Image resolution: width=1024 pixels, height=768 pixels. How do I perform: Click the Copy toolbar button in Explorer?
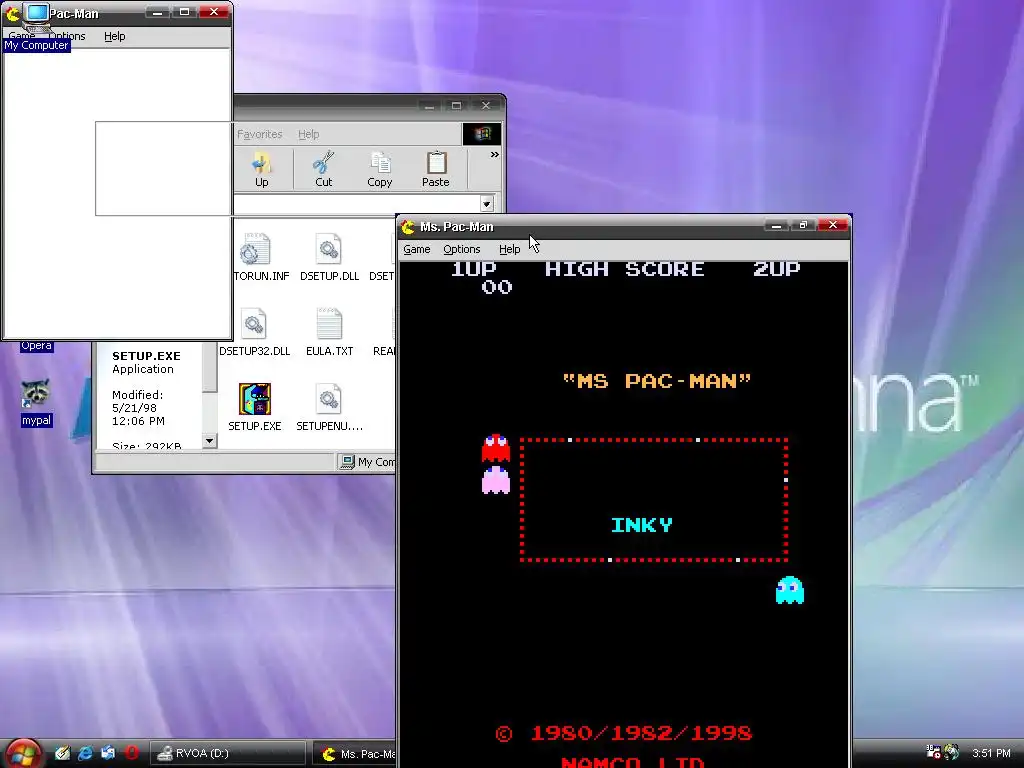click(379, 169)
